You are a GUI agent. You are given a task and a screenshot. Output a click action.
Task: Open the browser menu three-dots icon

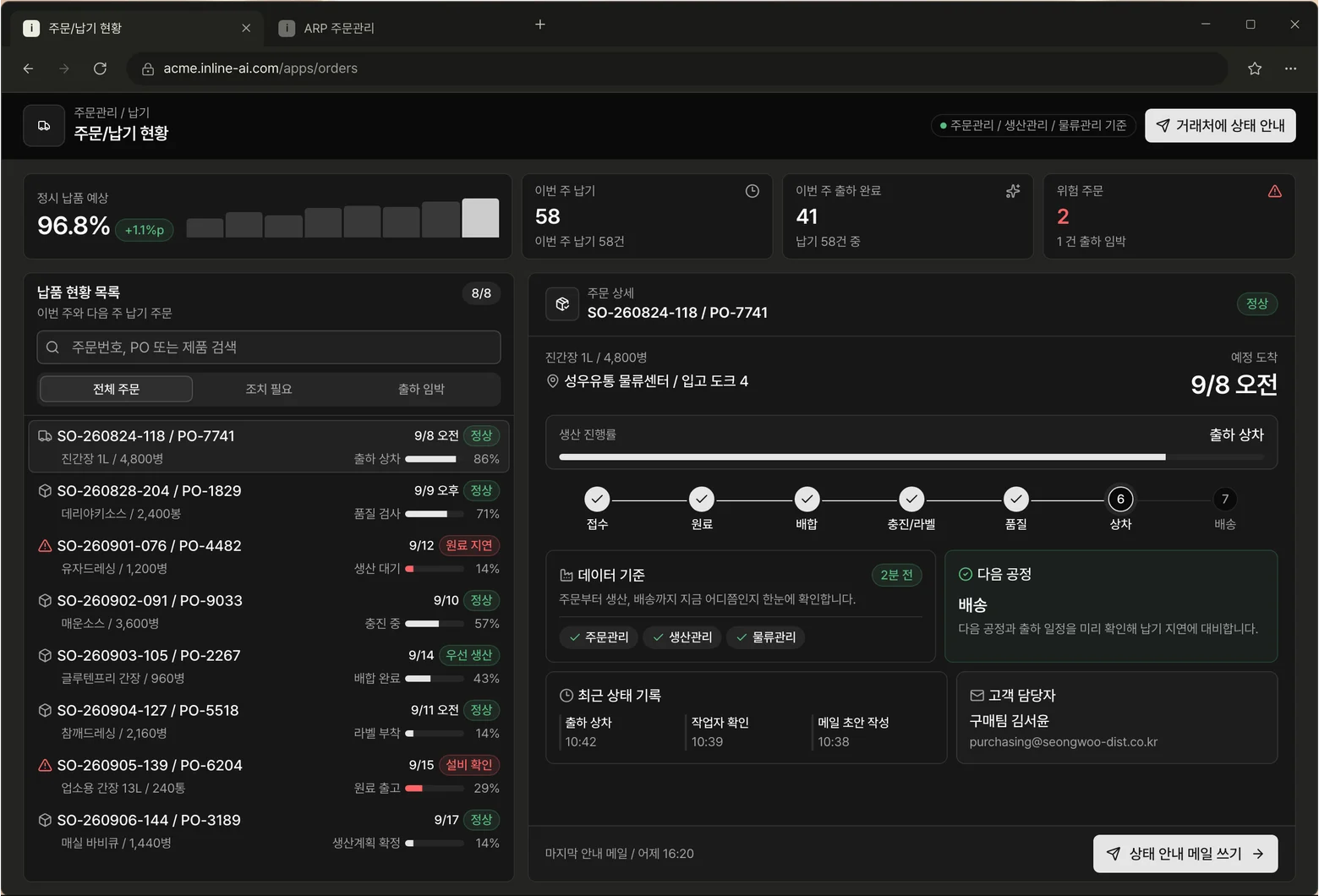[1290, 68]
